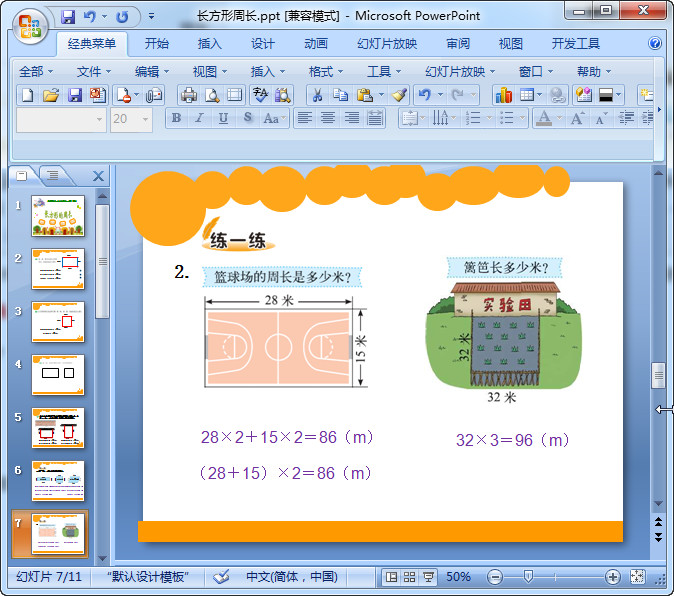The image size is (674, 596).
Task: Click the main editing vertical scrollbar thumb
Action: tap(658, 375)
